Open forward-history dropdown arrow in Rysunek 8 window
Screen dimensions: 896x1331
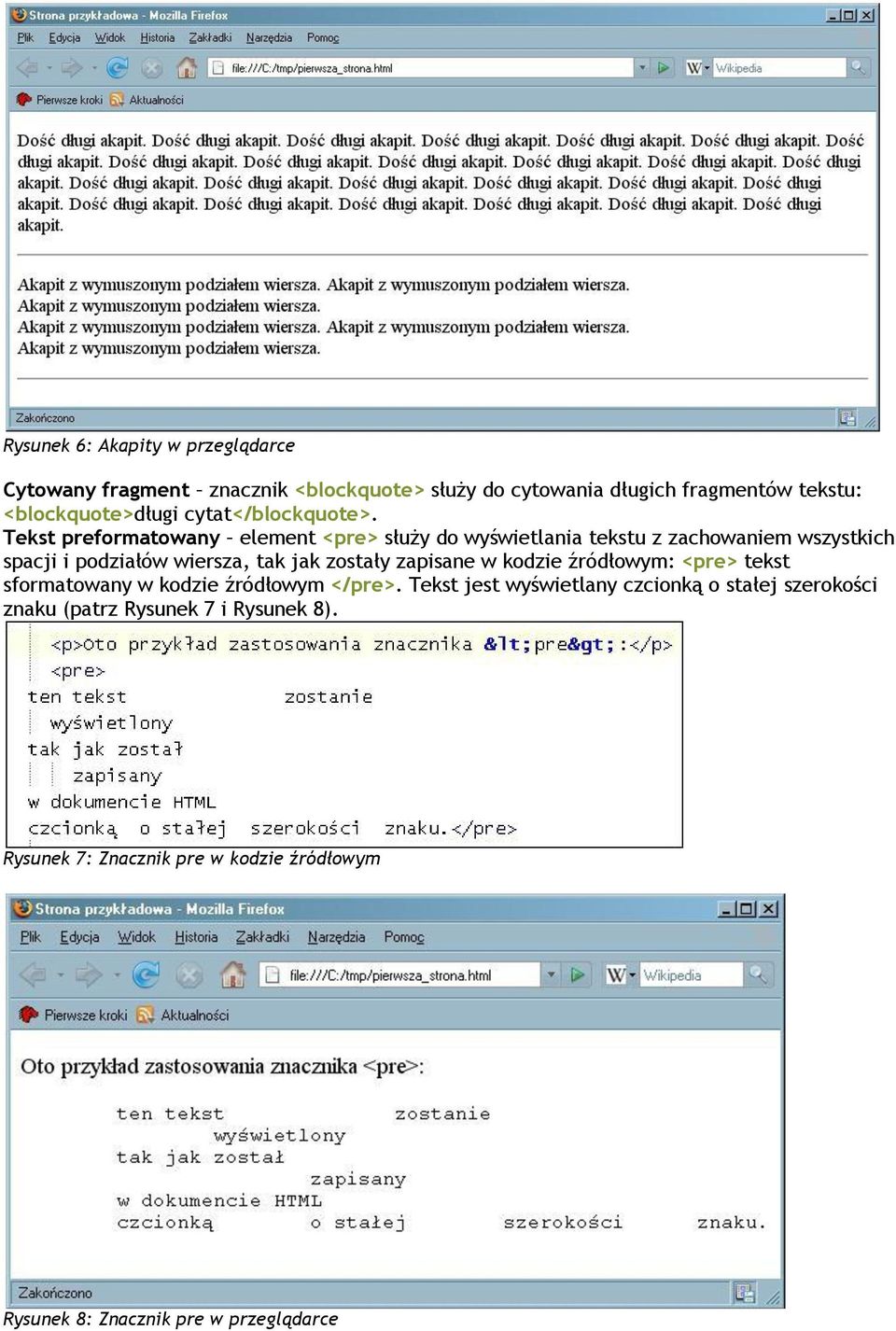point(117,975)
